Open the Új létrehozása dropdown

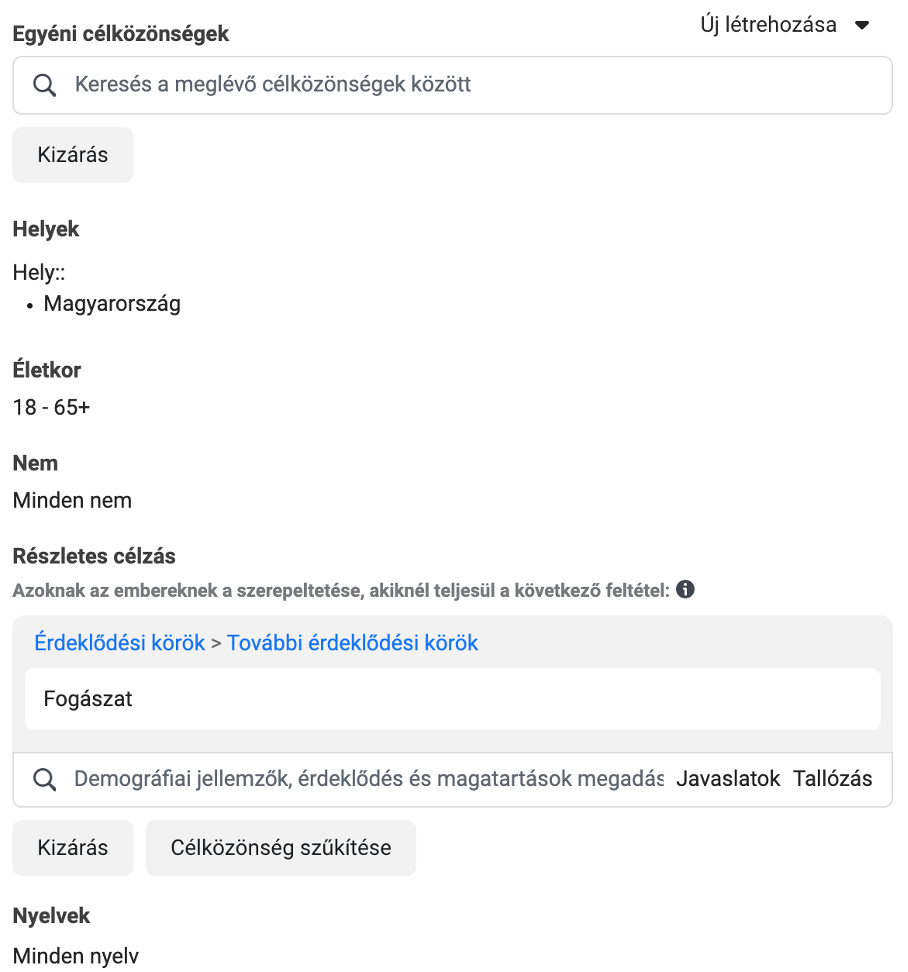point(785,25)
